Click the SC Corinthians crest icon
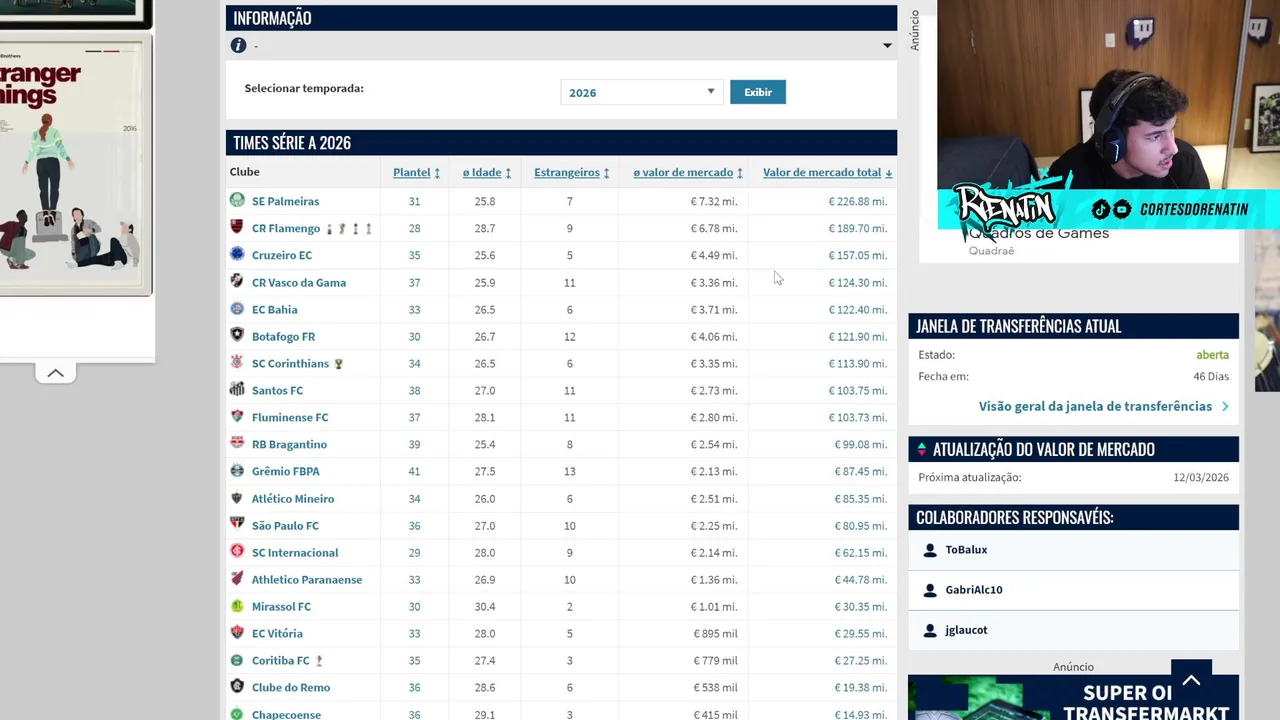This screenshot has width=1280, height=720. point(237,362)
